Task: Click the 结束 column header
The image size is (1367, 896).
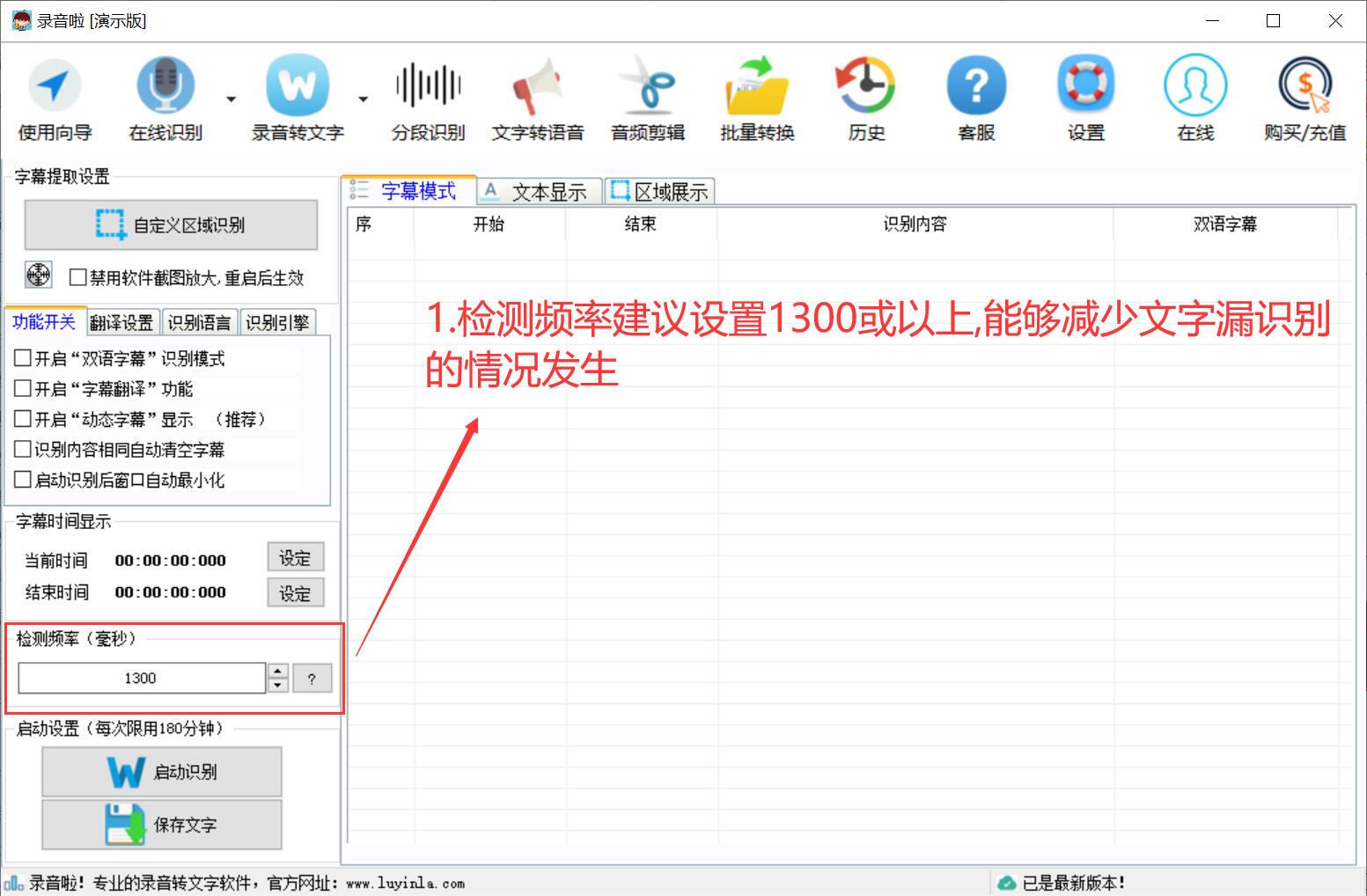Action: [640, 224]
